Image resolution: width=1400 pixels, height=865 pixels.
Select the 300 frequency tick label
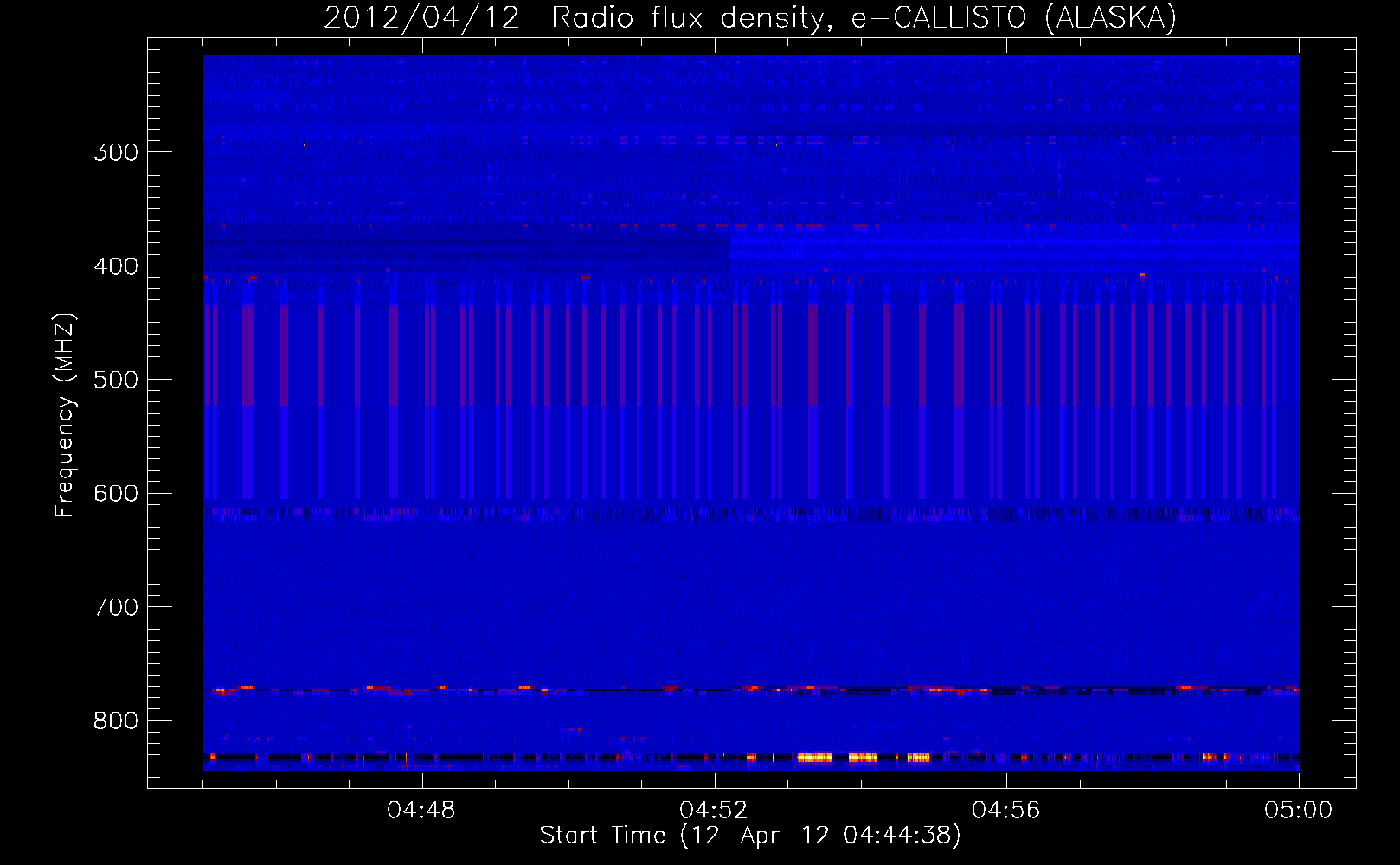pos(116,152)
